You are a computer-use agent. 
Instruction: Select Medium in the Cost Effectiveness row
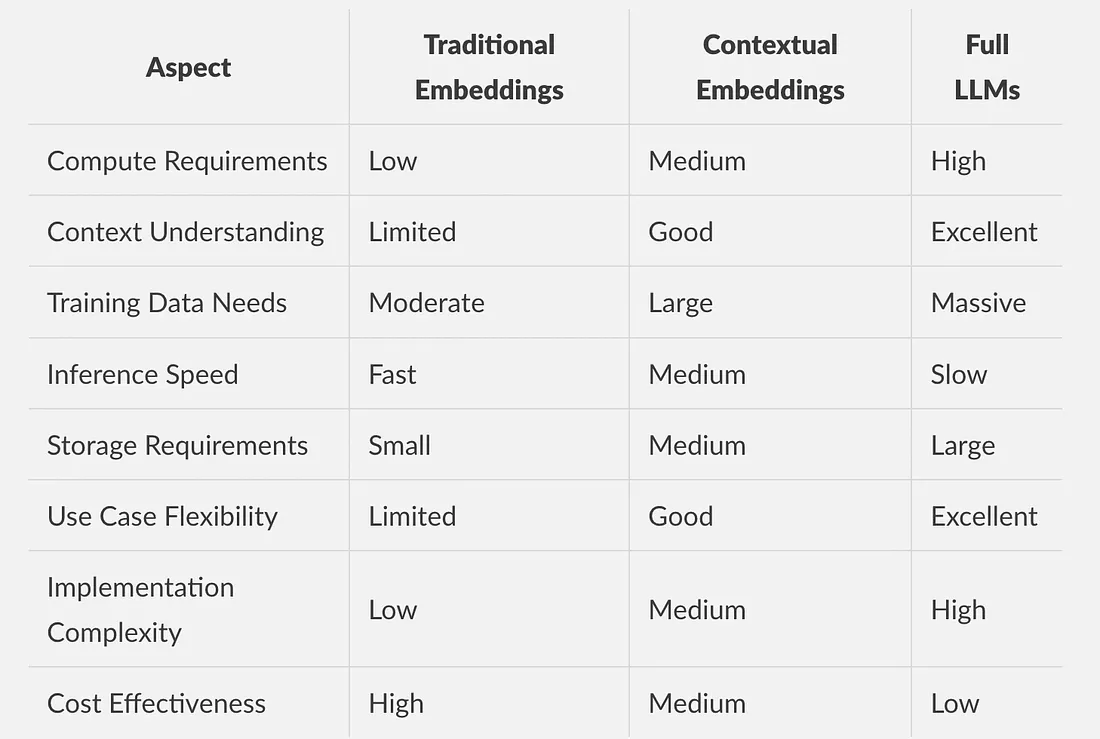(697, 704)
